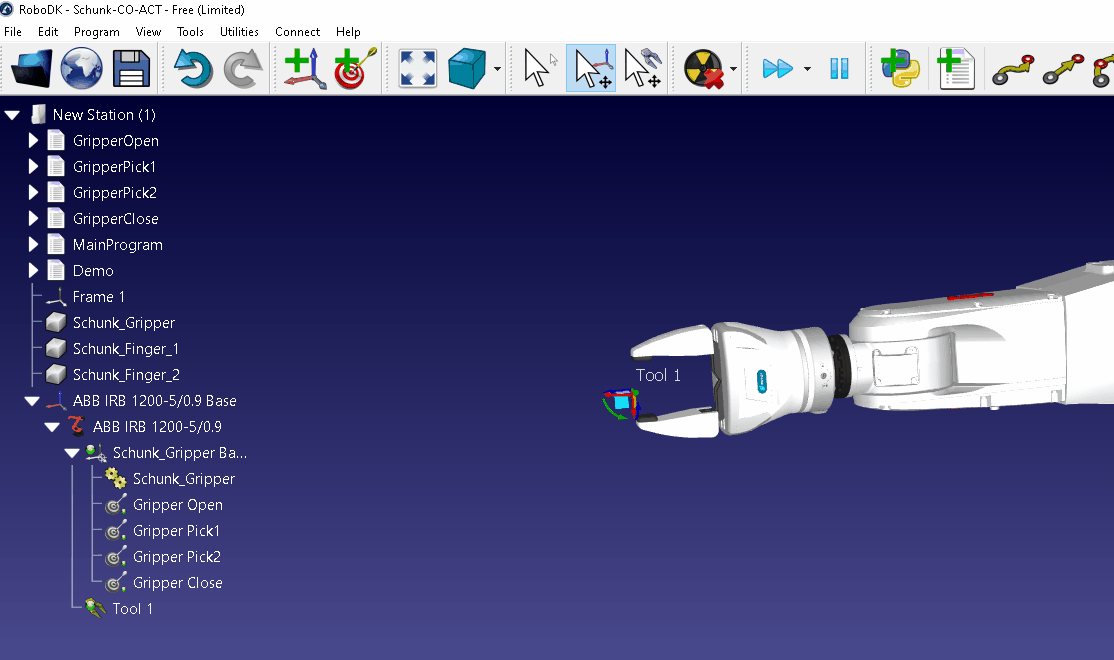Click the Check collisions radiation icon
Viewport: 1114px width, 660px height.
[x=703, y=68]
